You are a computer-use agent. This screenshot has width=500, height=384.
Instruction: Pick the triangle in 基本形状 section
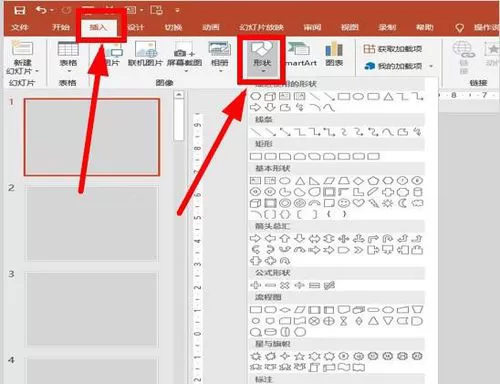(x=300, y=181)
